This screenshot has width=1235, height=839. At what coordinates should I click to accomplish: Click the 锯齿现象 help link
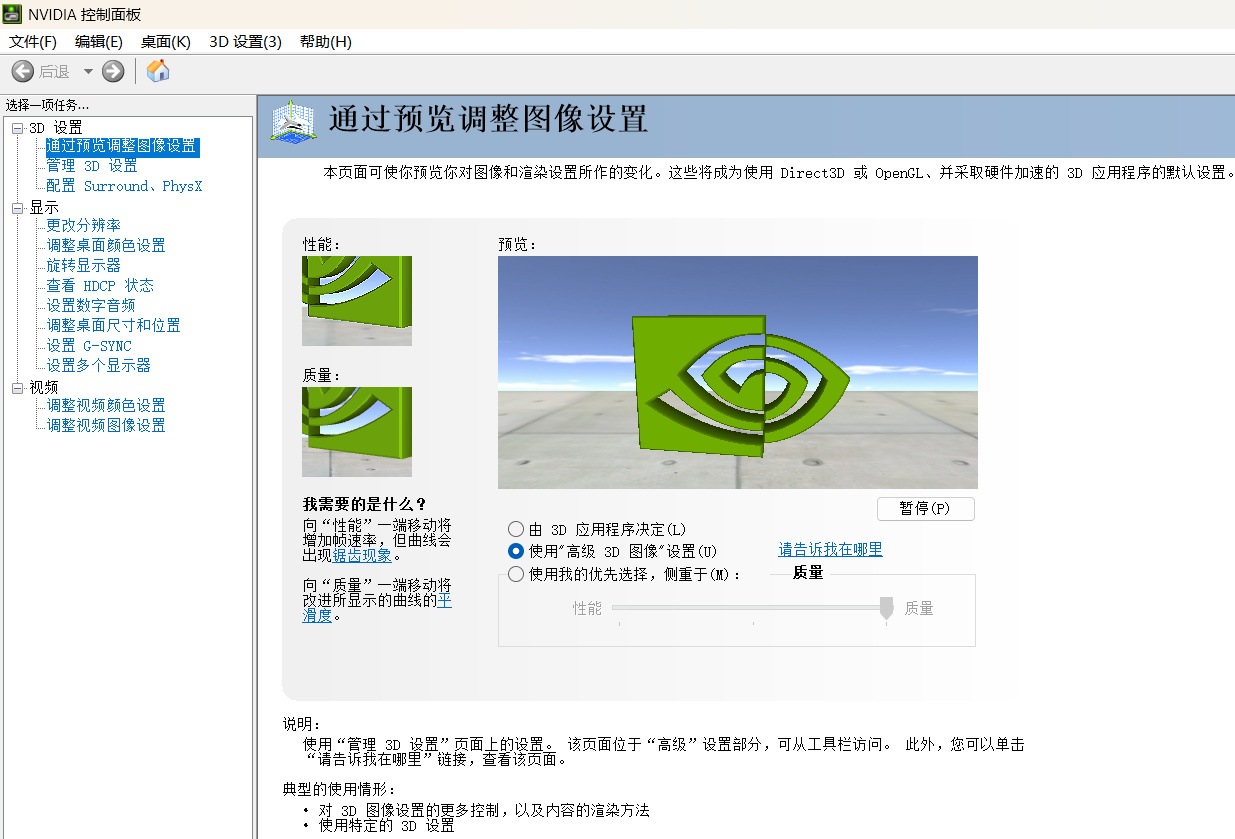tap(362, 556)
